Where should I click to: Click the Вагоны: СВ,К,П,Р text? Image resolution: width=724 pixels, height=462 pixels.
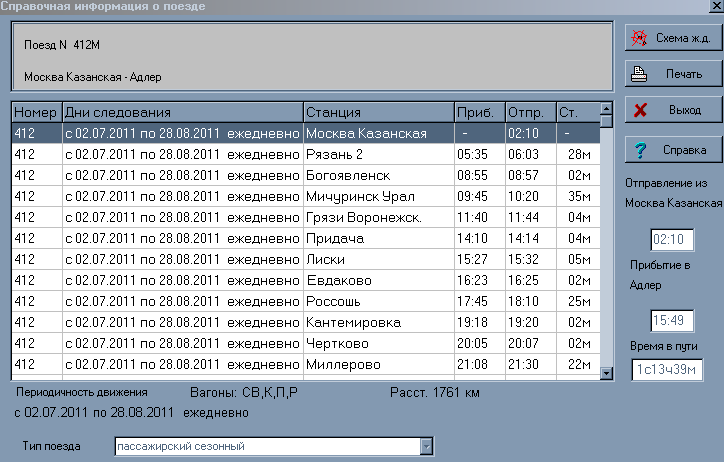pos(244,393)
